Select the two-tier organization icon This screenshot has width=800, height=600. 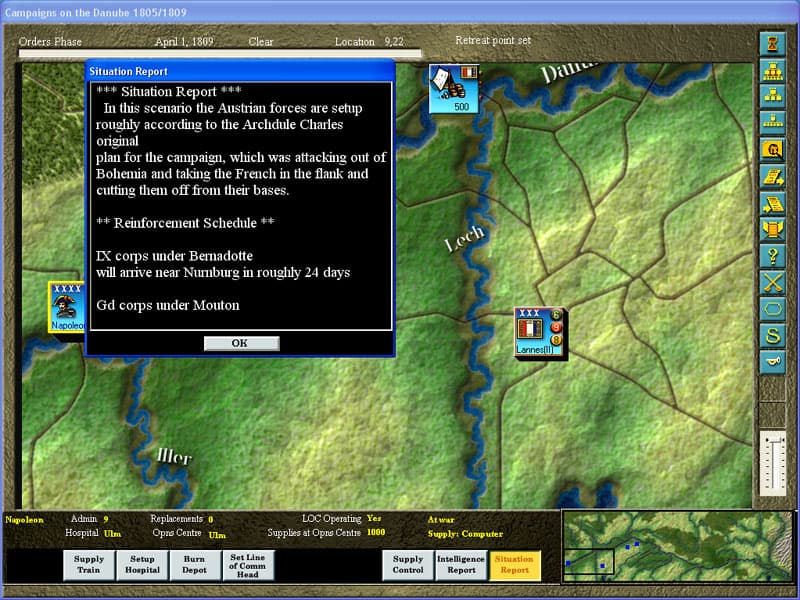pos(772,96)
